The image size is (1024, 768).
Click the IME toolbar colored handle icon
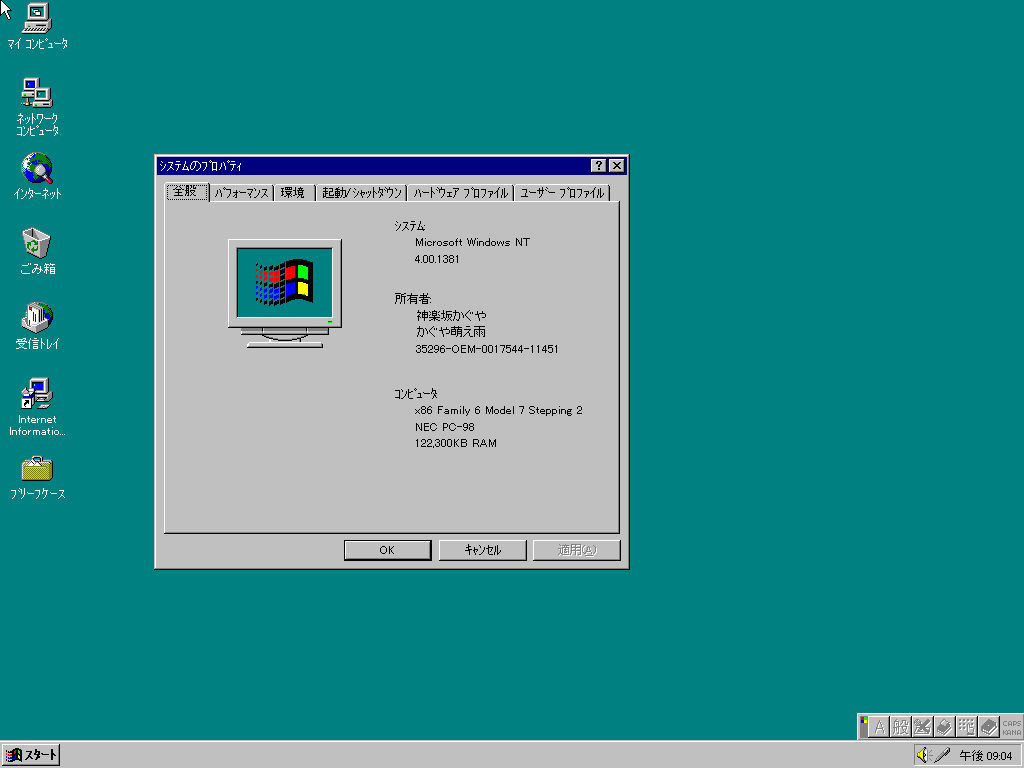click(864, 727)
